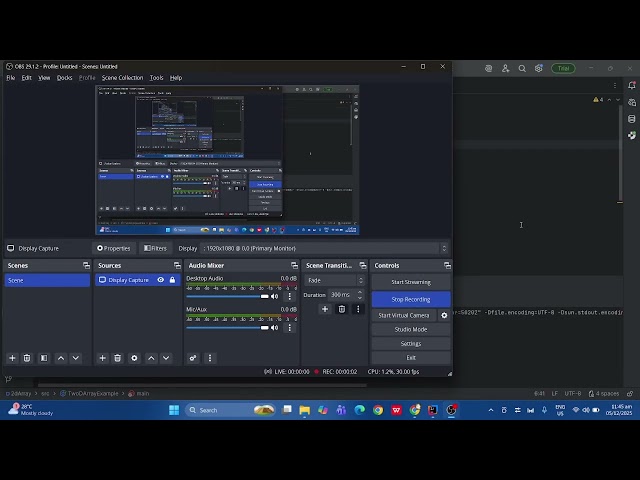Image resolution: width=640 pixels, height=480 pixels.
Task: Open the Fade transition dropdown
Action: click(x=335, y=280)
